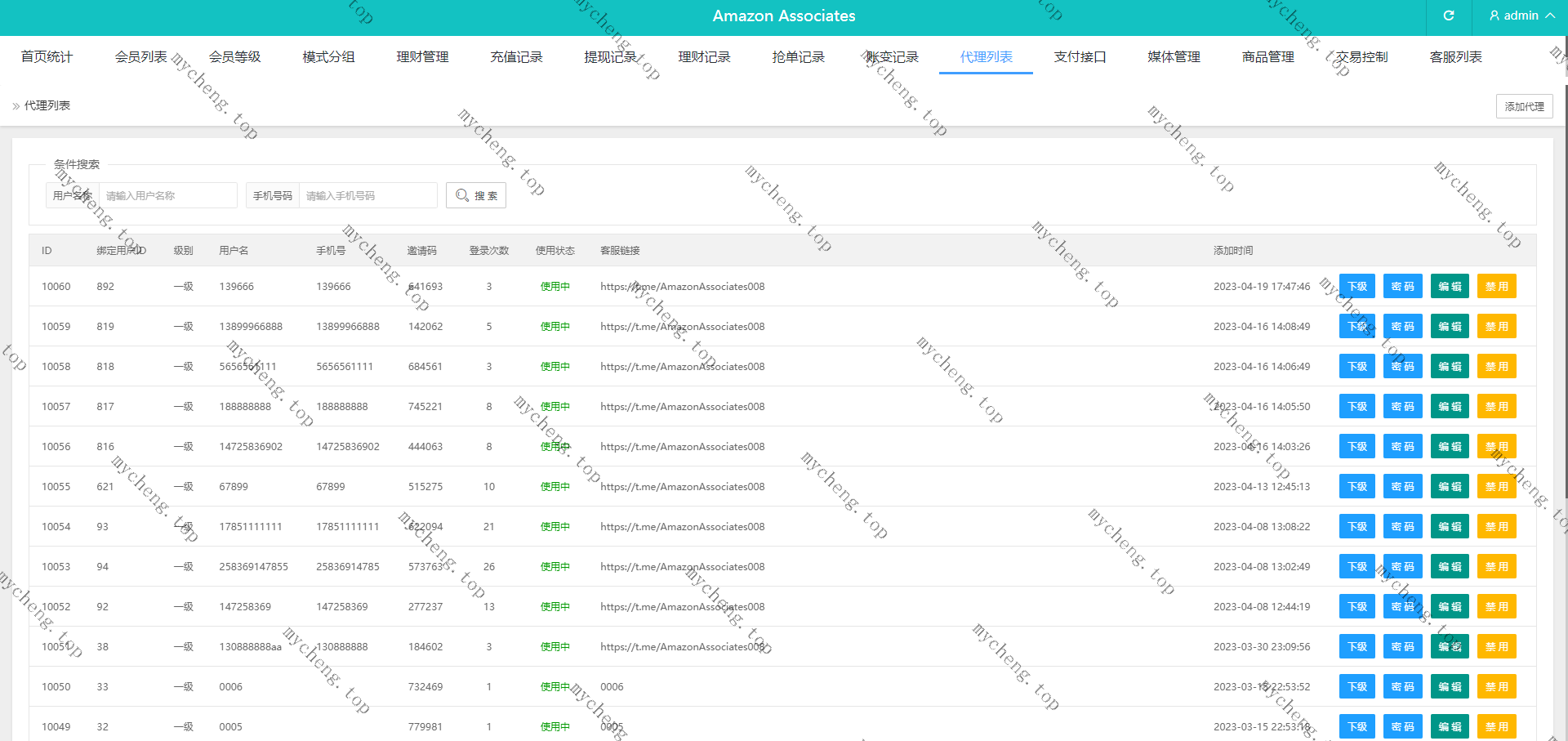Click 编辑 for agent ID 10059

1450,326
